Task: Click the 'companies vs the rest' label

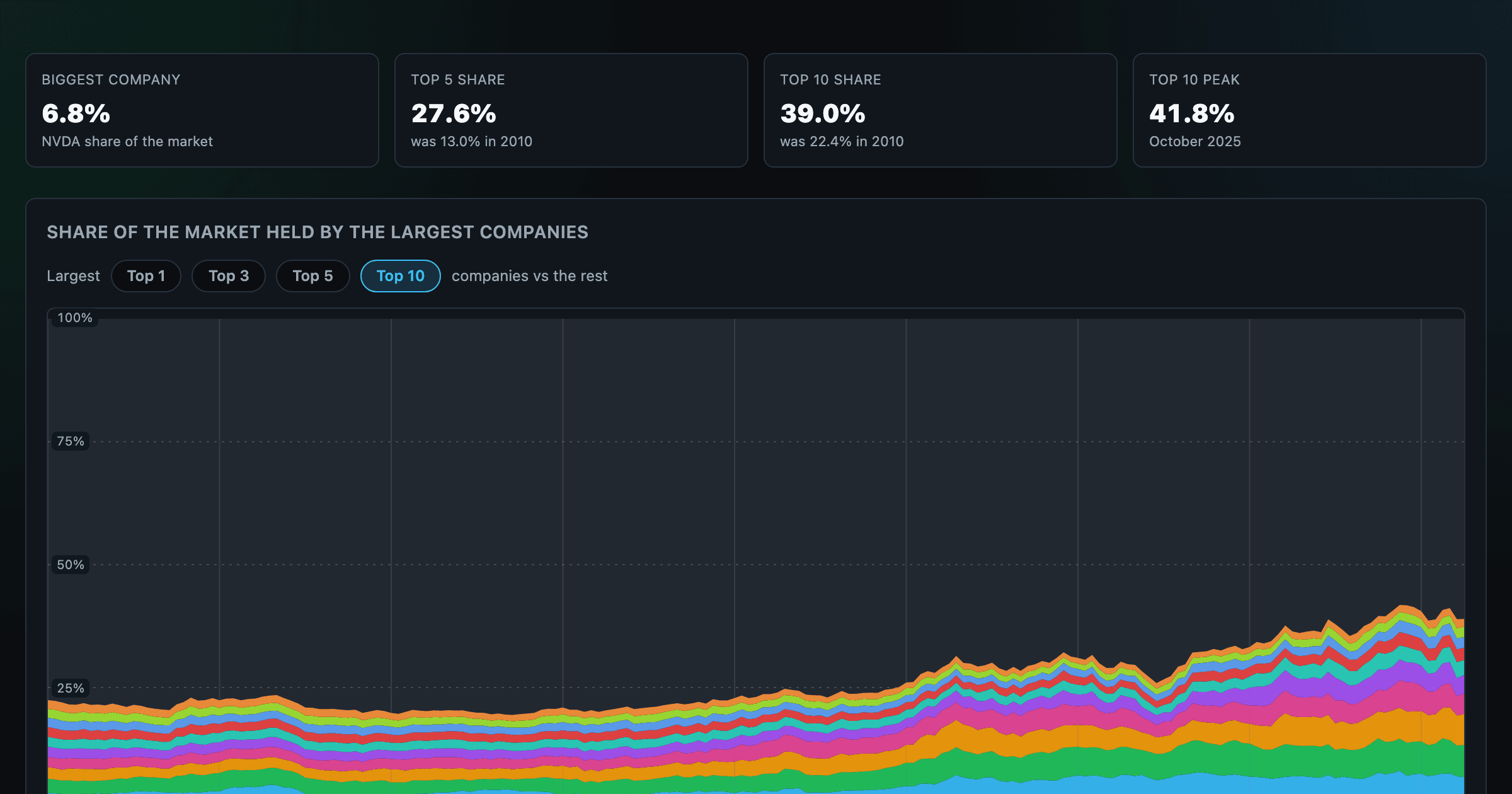Action: [530, 276]
